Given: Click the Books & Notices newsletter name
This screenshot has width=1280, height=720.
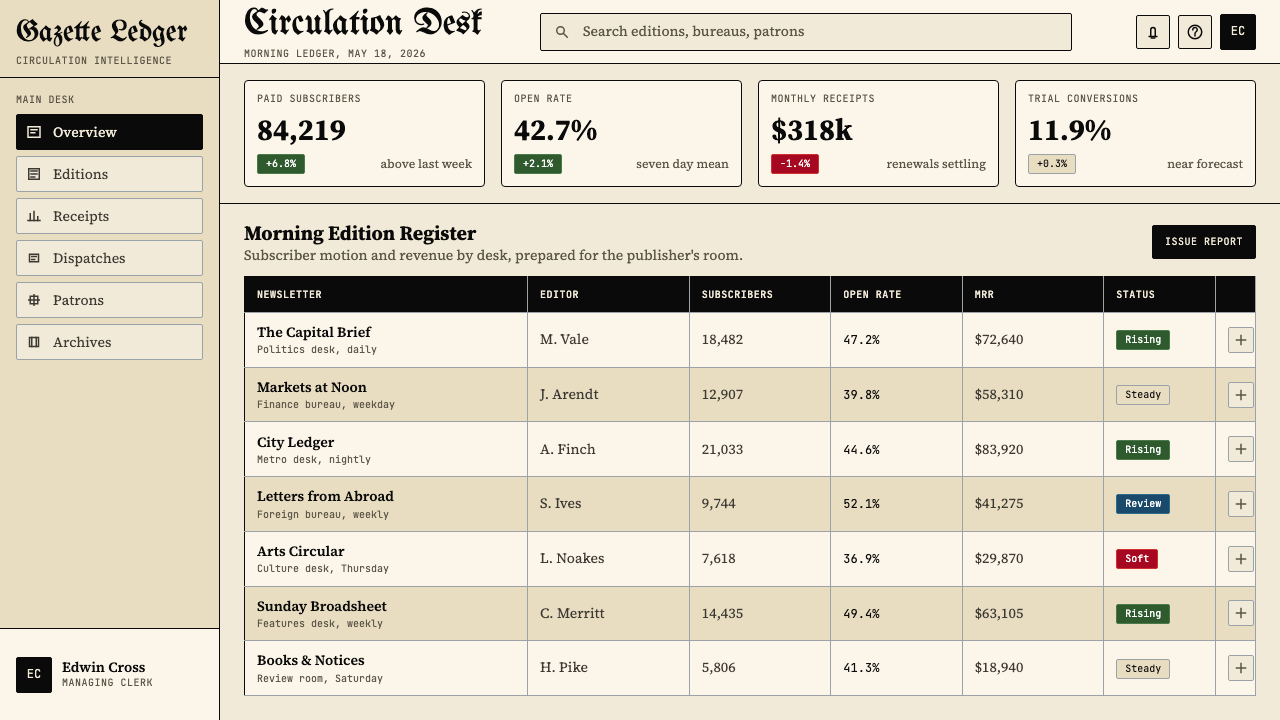Looking at the screenshot, I should (311, 660).
